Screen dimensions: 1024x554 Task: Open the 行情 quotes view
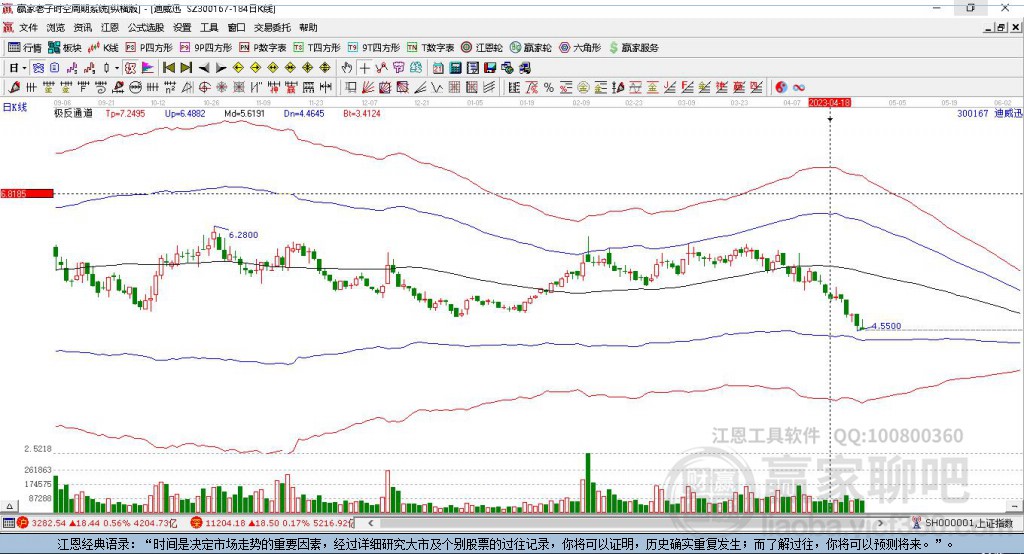[25, 48]
